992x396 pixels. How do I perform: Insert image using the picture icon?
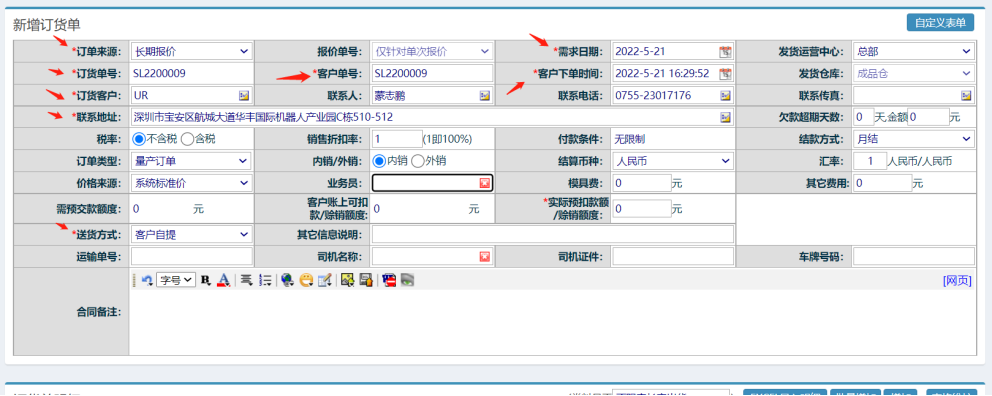(346, 280)
